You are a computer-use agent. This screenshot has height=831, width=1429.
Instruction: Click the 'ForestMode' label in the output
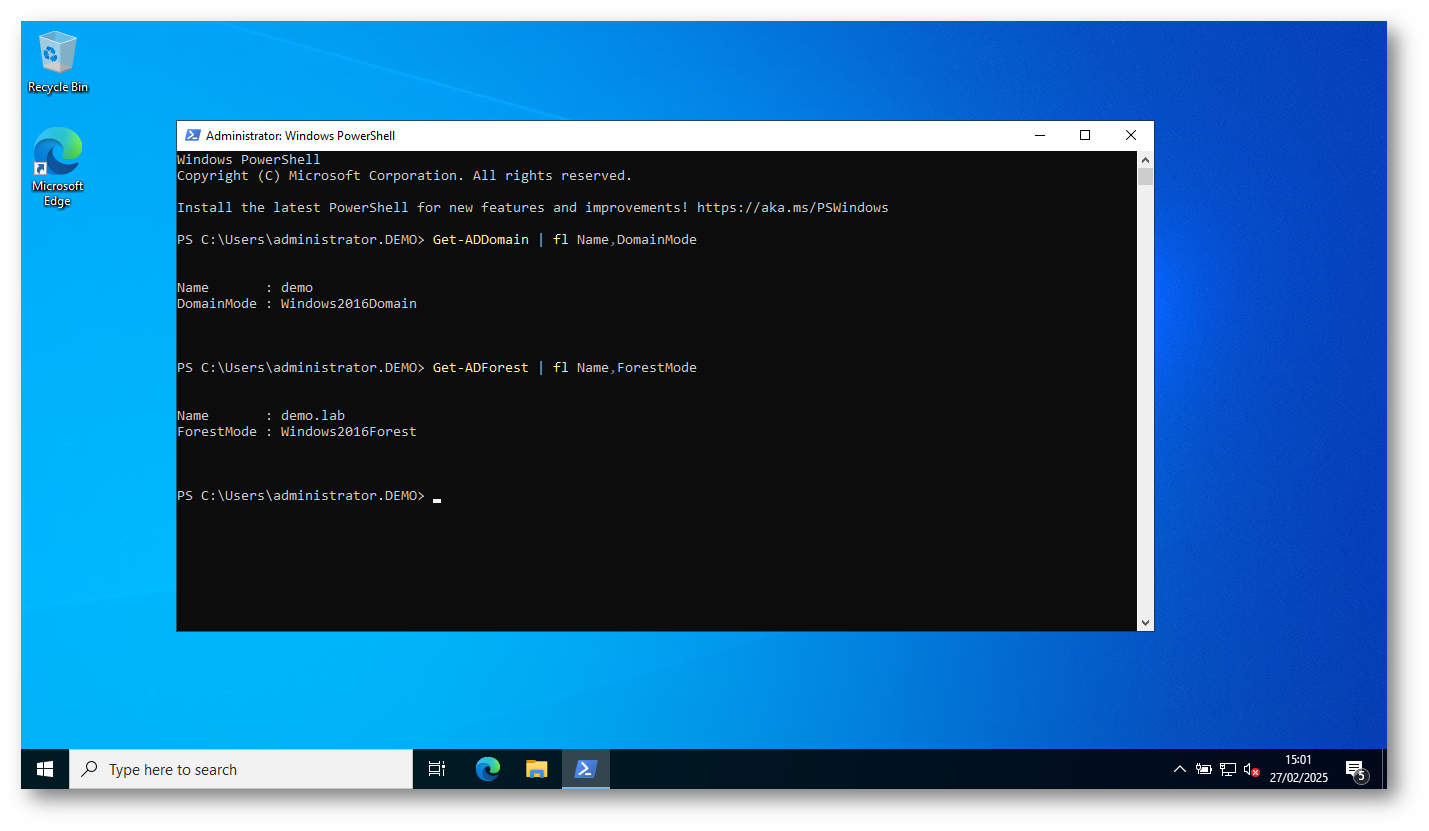pyautogui.click(x=217, y=432)
